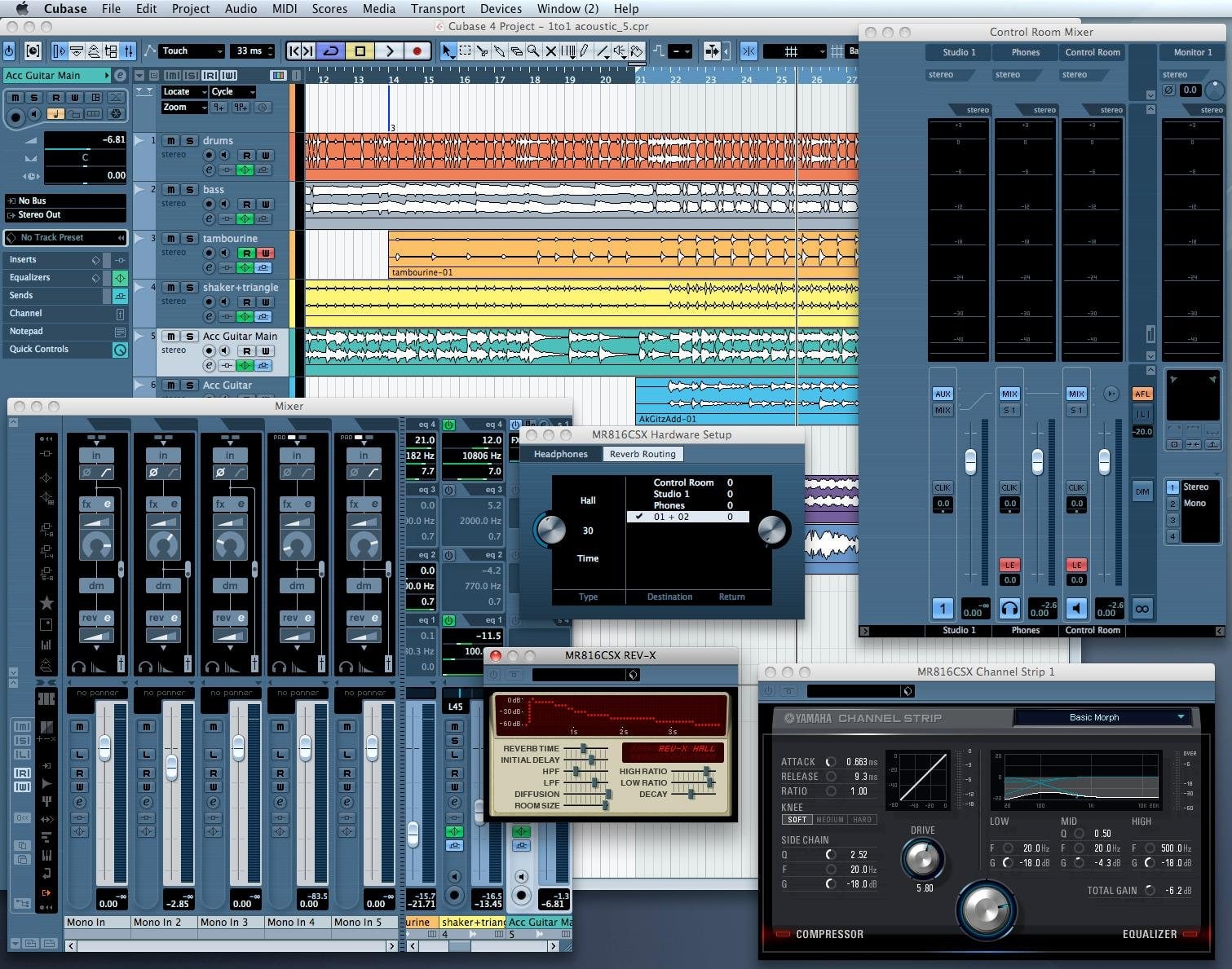
Task: Select the Mute X tool
Action: point(551,51)
